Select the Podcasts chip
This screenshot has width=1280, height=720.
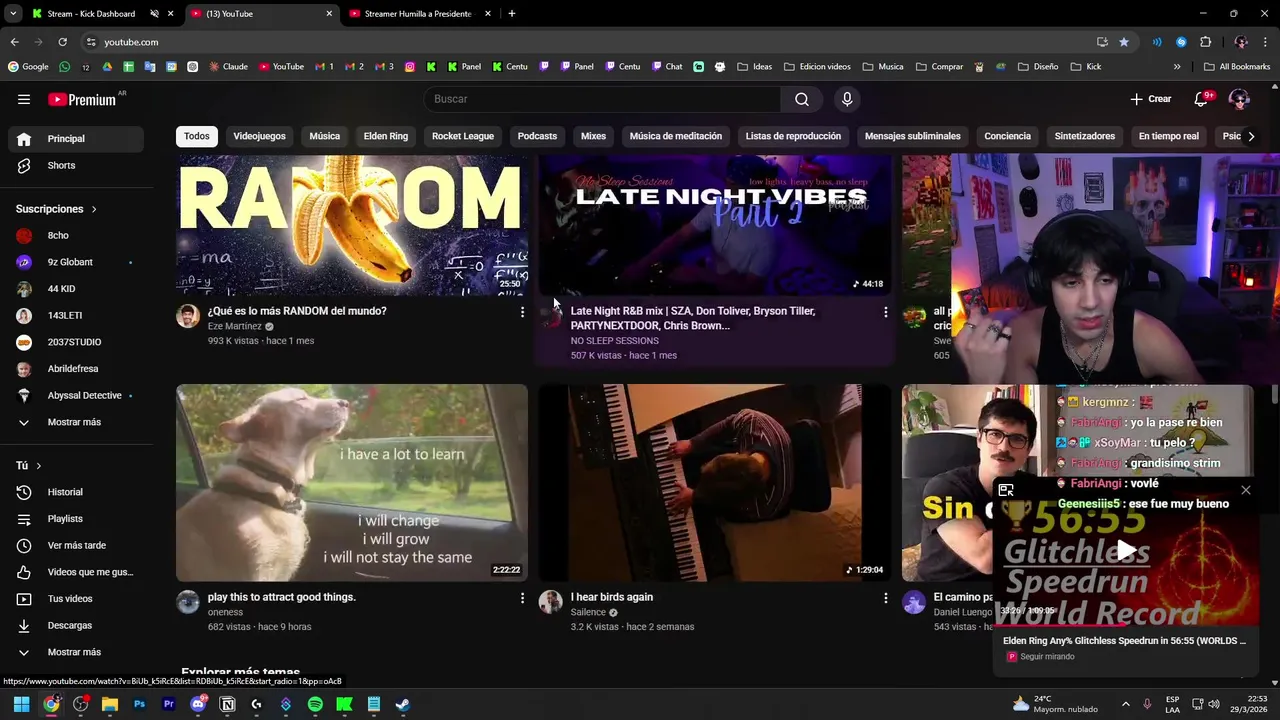click(x=537, y=136)
